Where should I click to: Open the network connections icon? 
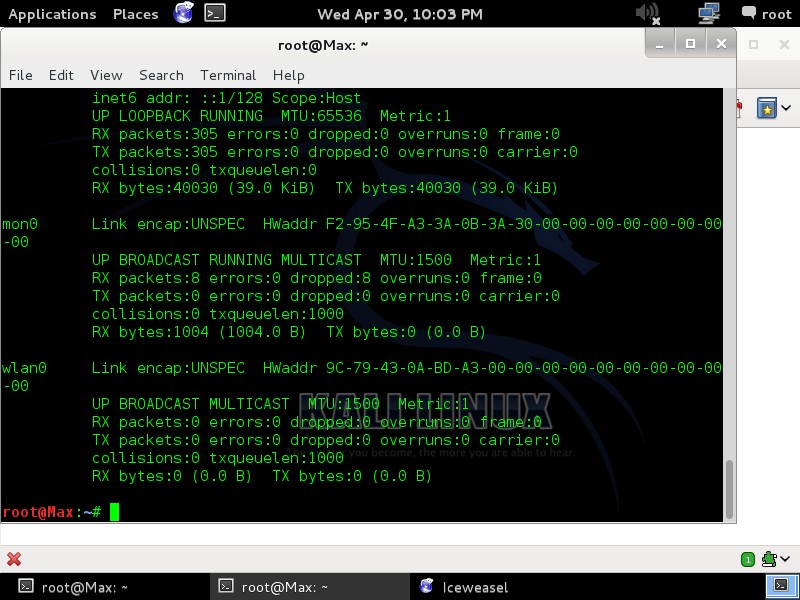pos(709,13)
